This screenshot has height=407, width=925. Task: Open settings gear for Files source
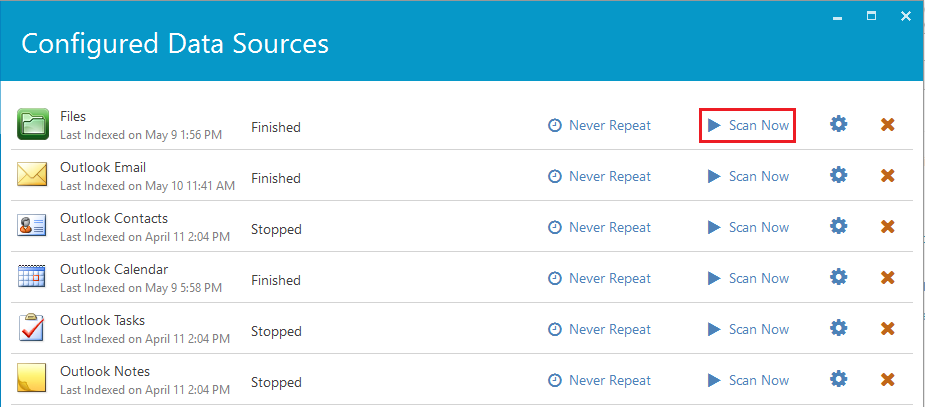pos(839,125)
